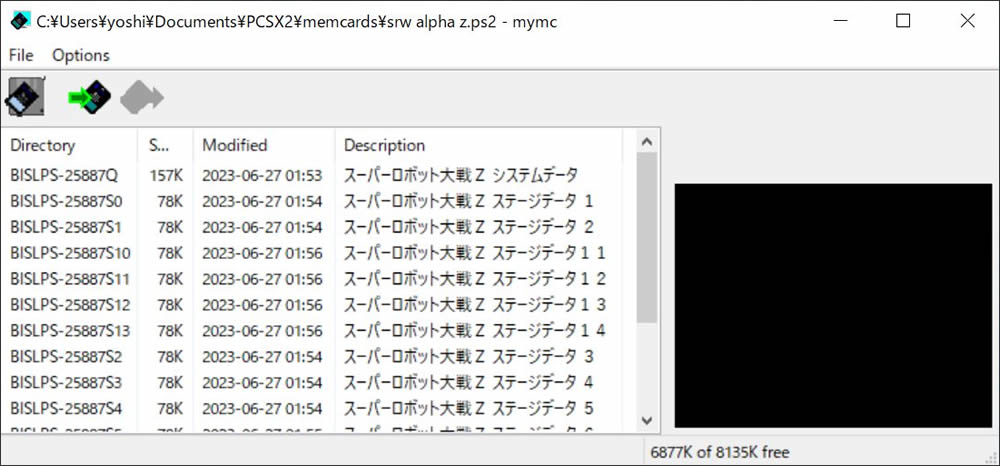Image resolution: width=1000 pixels, height=466 pixels.
Task: Click the description ending 'ステージデータ 1 1'
Action: click(x=474, y=253)
